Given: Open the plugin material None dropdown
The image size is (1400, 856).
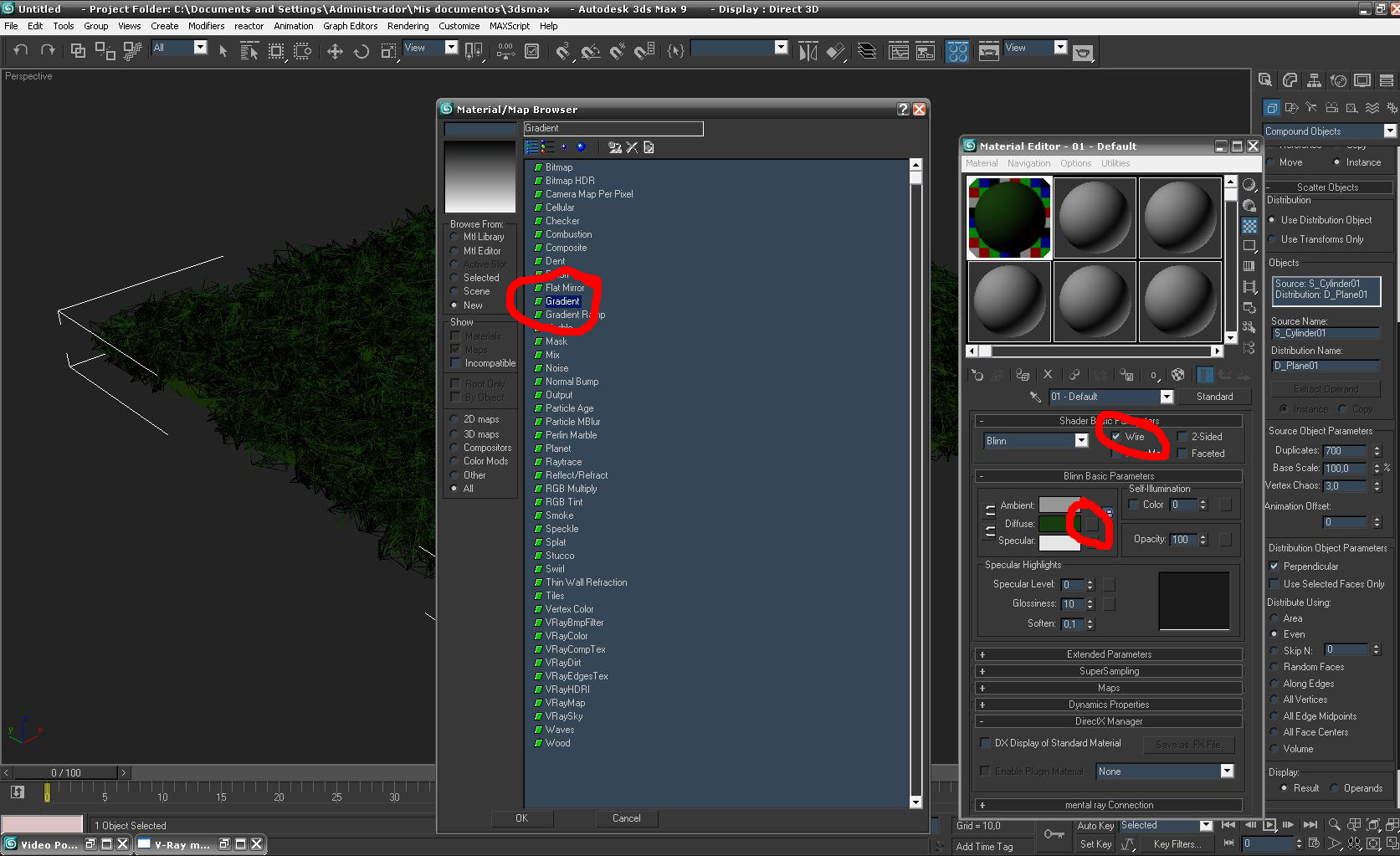Looking at the screenshot, I should click(x=1227, y=771).
